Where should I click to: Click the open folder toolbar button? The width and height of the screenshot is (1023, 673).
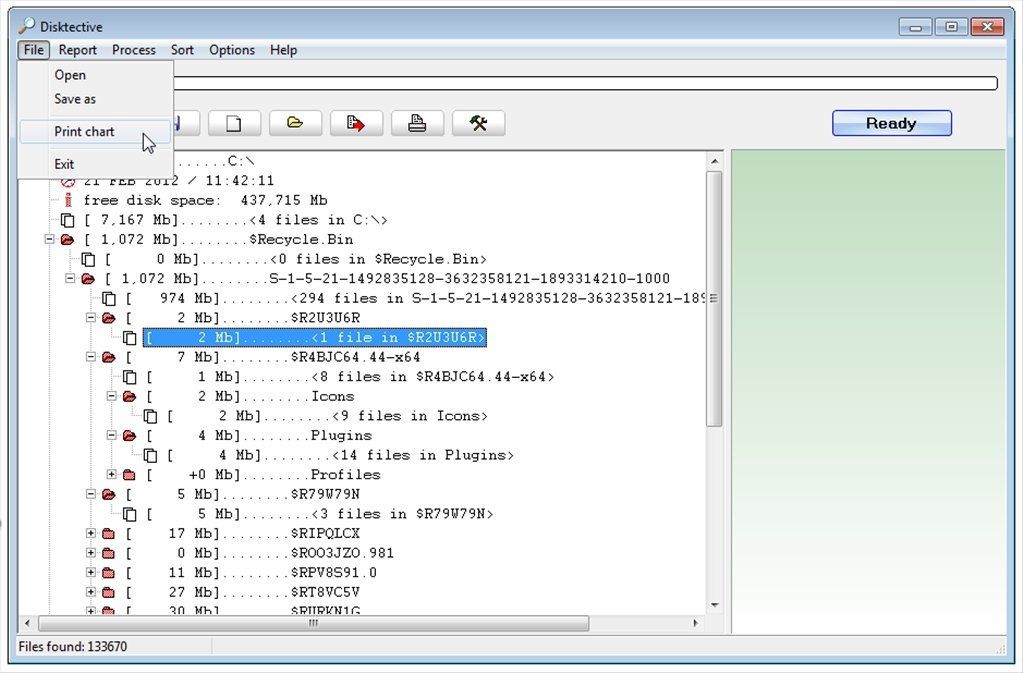[296, 123]
